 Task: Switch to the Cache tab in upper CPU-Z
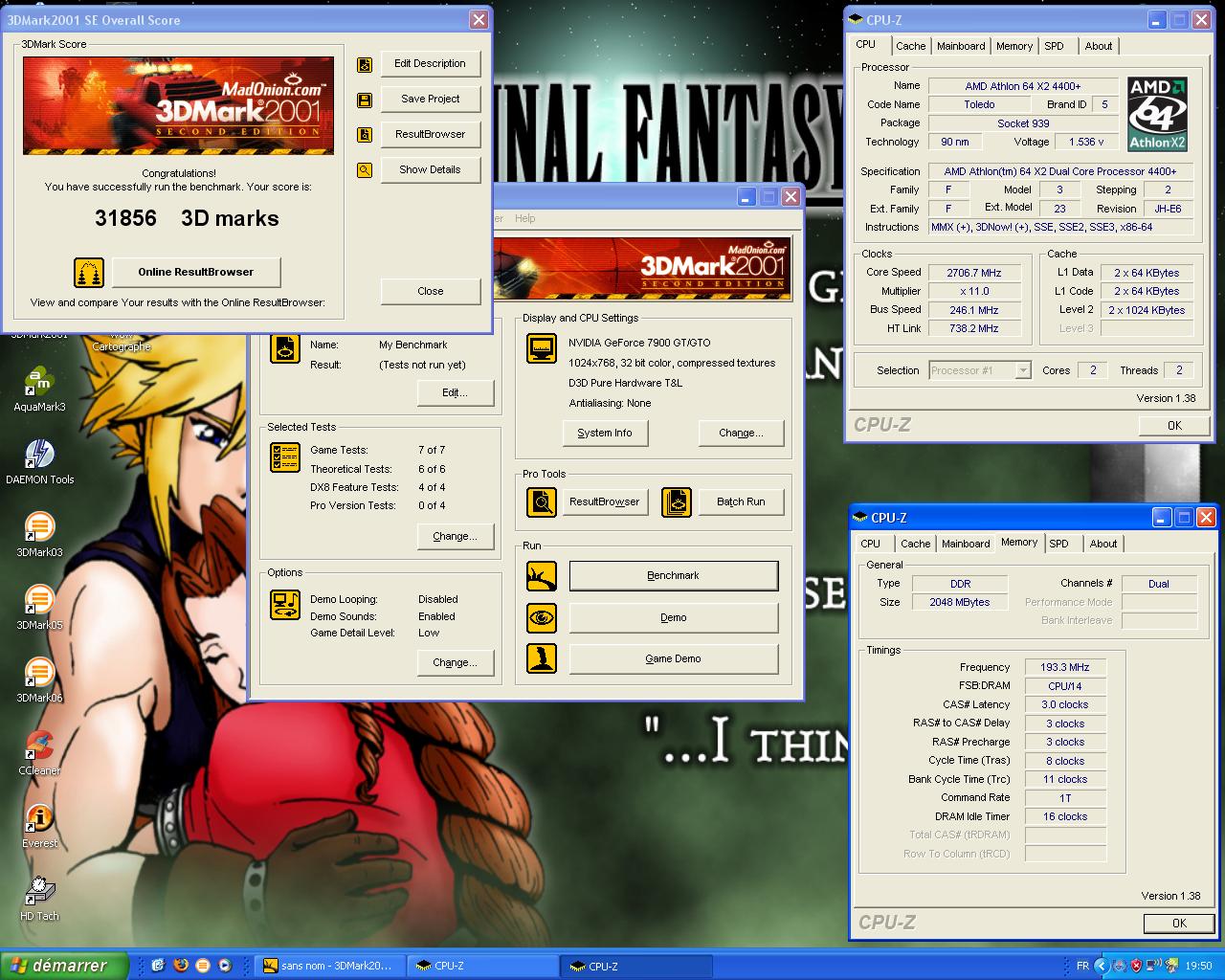click(910, 46)
